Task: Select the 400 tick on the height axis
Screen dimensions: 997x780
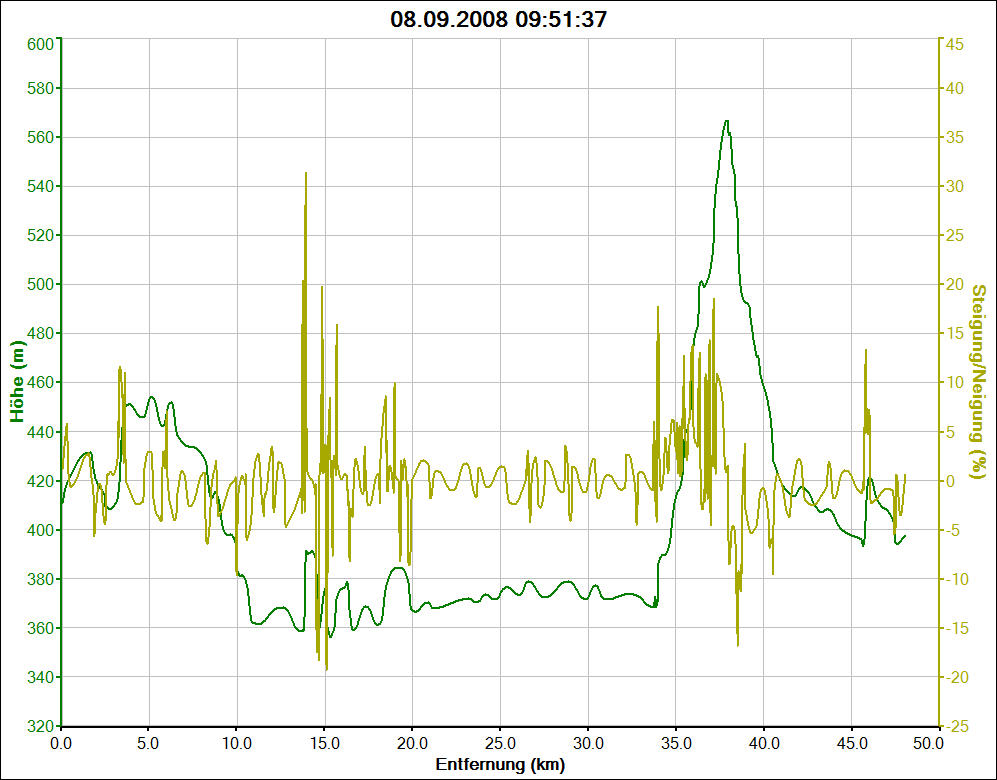Action: coord(40,530)
